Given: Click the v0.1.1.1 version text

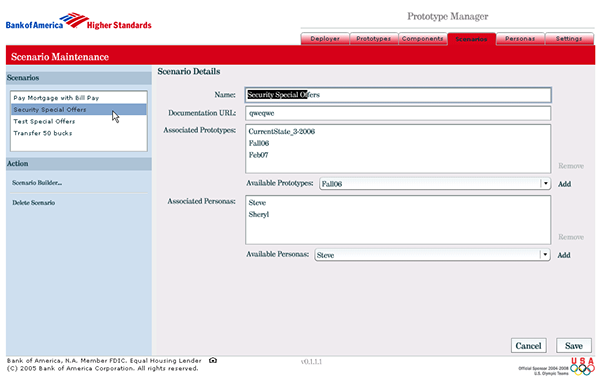Looking at the screenshot, I should coord(311,362).
